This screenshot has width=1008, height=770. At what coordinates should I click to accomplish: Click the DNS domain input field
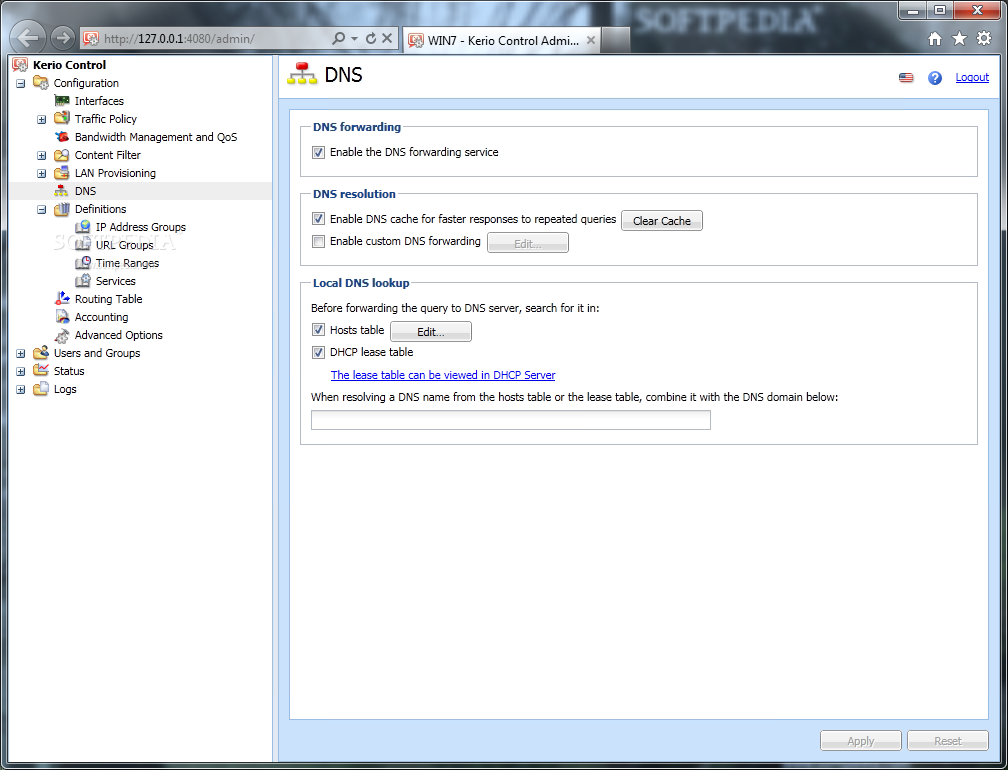tap(510, 420)
